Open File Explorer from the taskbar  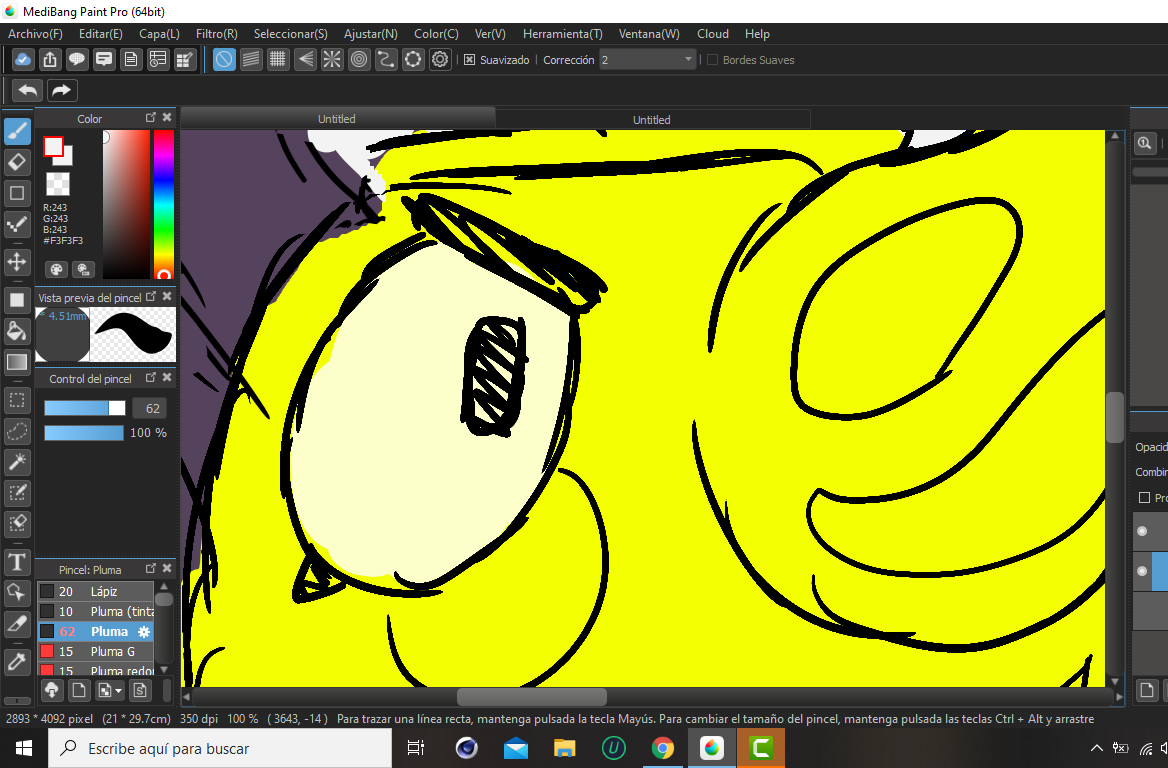565,748
